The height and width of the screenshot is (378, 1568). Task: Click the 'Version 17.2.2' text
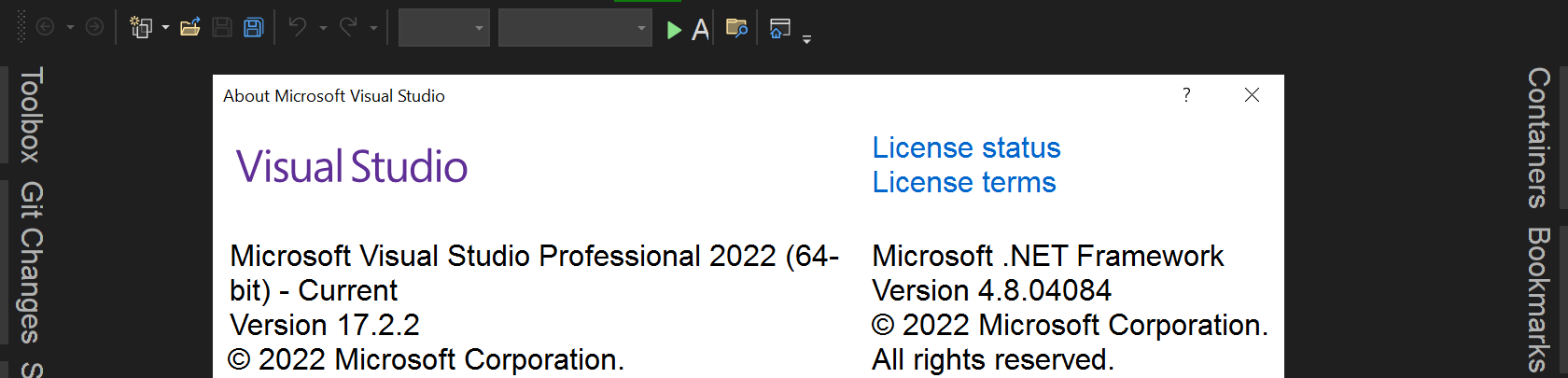(x=325, y=325)
